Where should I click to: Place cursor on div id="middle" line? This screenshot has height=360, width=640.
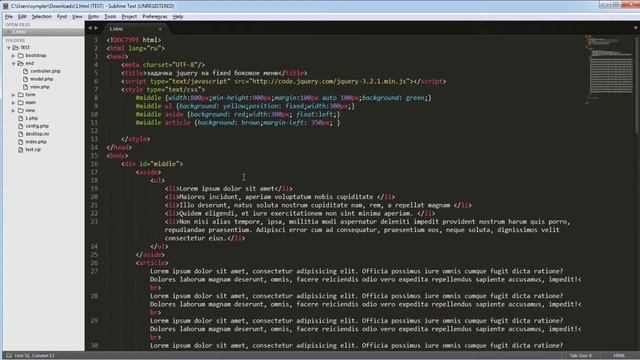[x=152, y=164]
